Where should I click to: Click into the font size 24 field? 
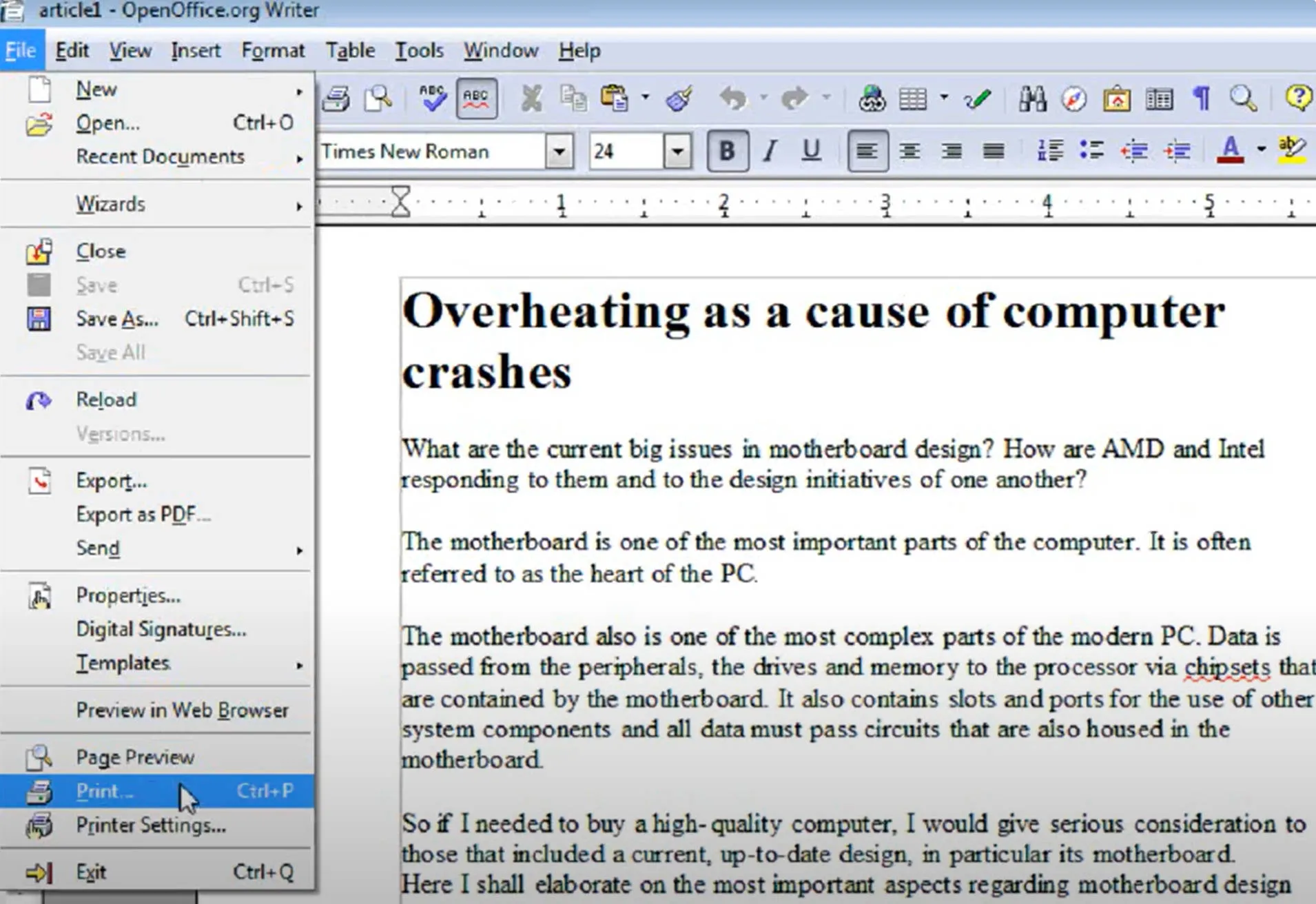coord(626,151)
